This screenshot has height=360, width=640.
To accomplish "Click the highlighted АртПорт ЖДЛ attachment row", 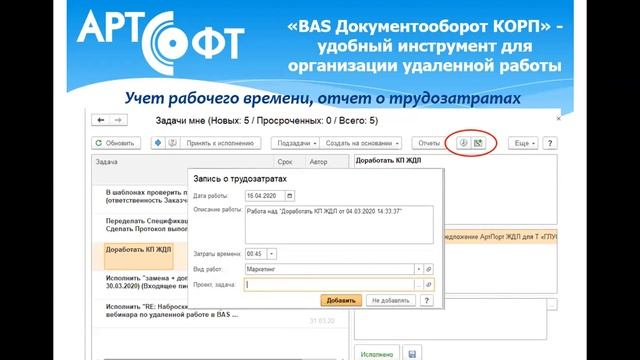I will pos(500,237).
